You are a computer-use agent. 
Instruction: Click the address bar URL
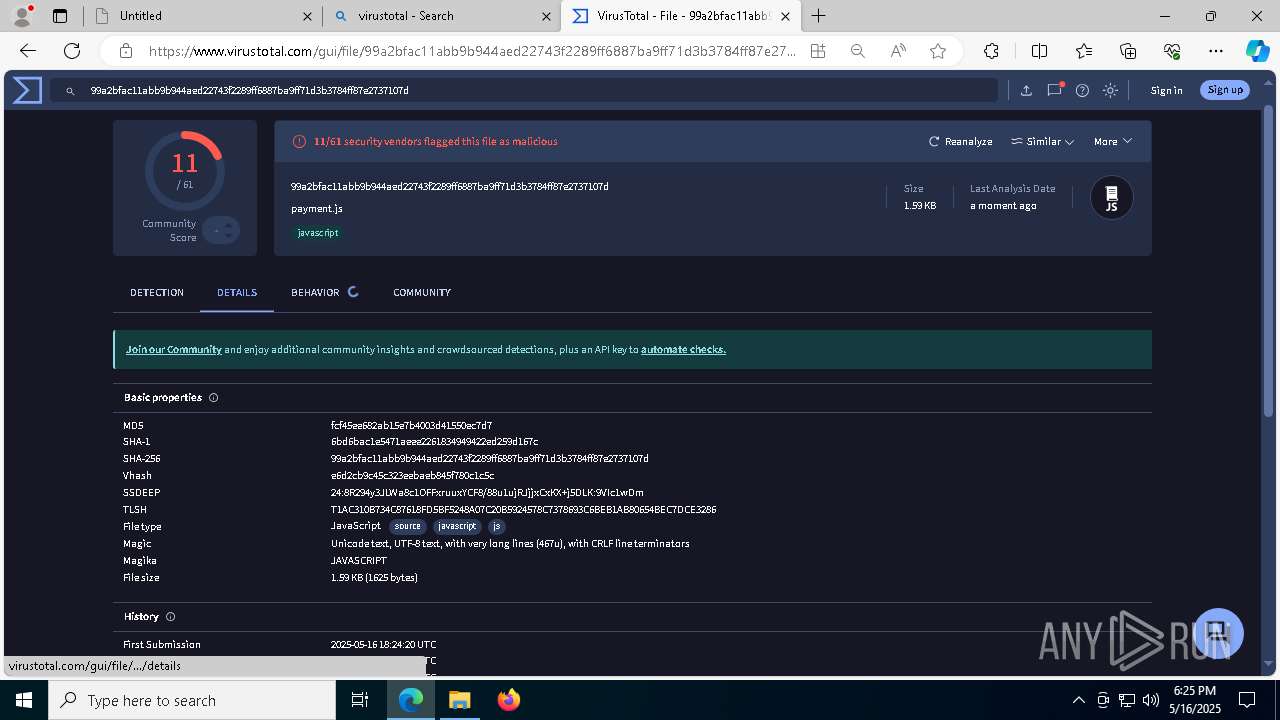pos(472,51)
